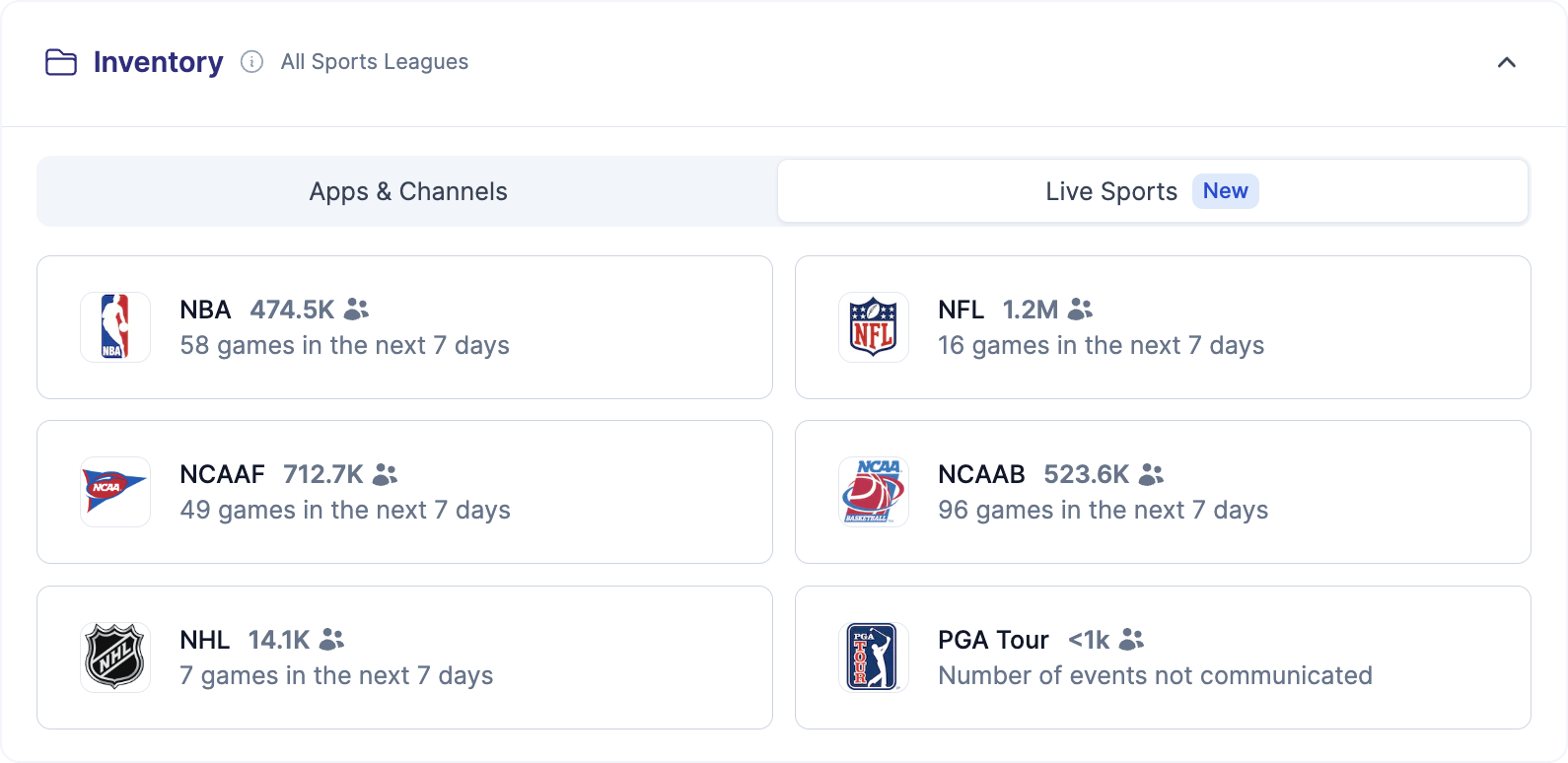This screenshot has height=763, width=1568.
Task: Click the NCAAF pennant logo
Action: coord(115,492)
